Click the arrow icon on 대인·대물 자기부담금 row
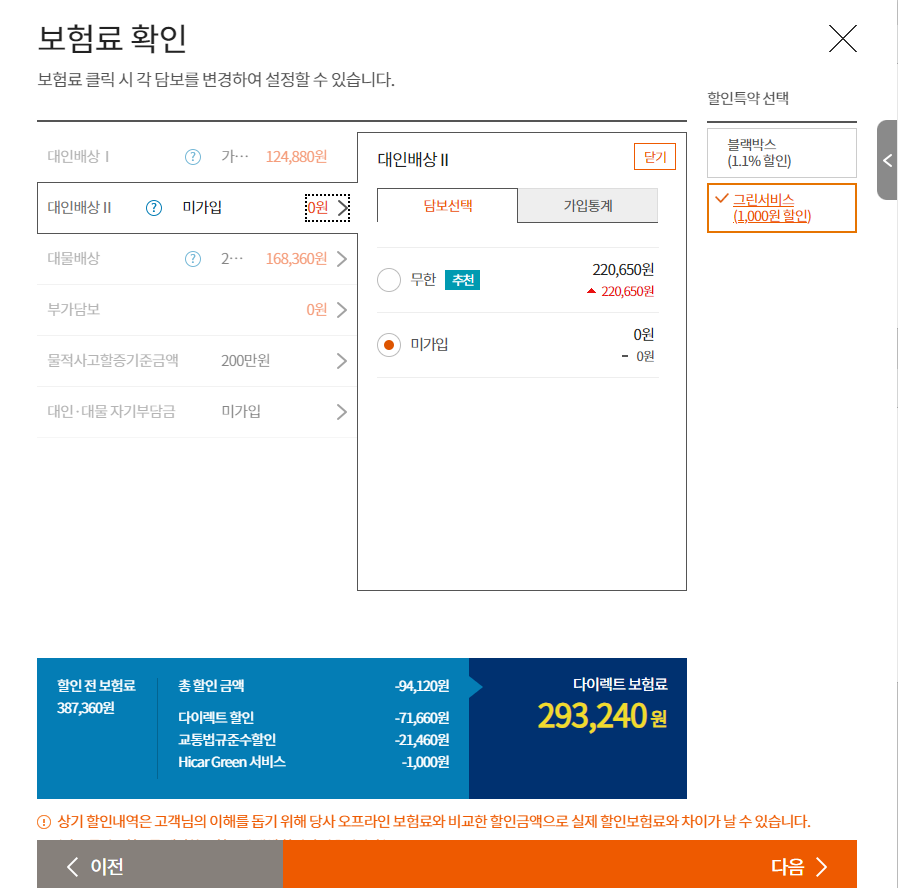This screenshot has width=898, height=888. point(341,411)
